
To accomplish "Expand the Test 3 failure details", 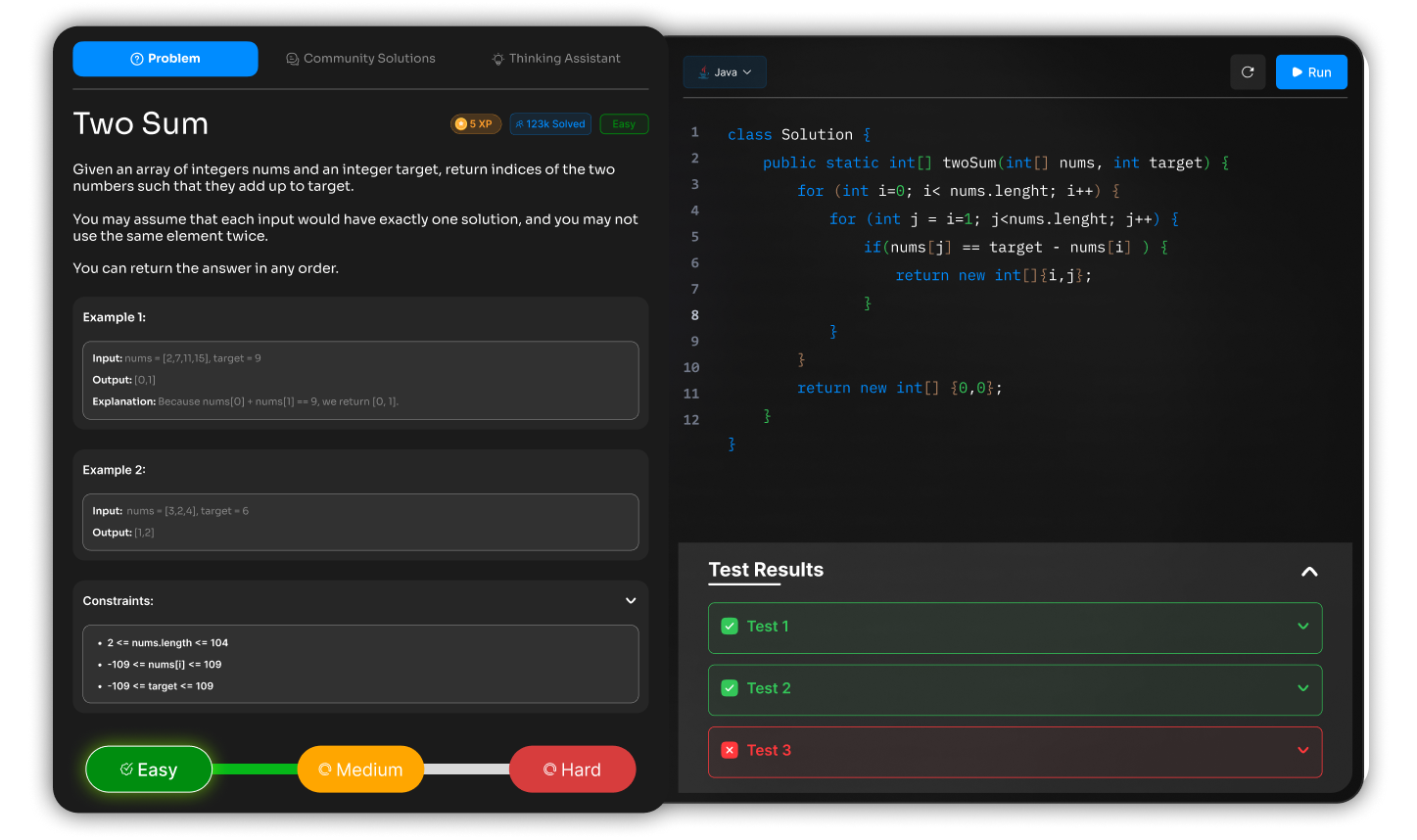I will (1302, 750).
